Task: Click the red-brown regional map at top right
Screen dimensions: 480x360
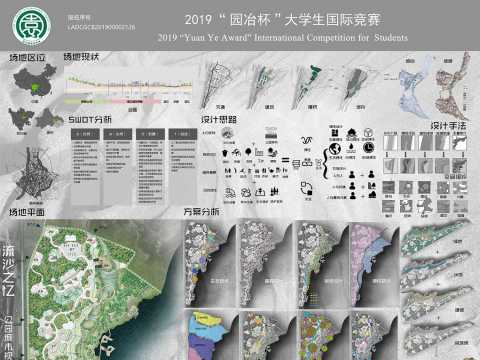Action: pos(452,85)
